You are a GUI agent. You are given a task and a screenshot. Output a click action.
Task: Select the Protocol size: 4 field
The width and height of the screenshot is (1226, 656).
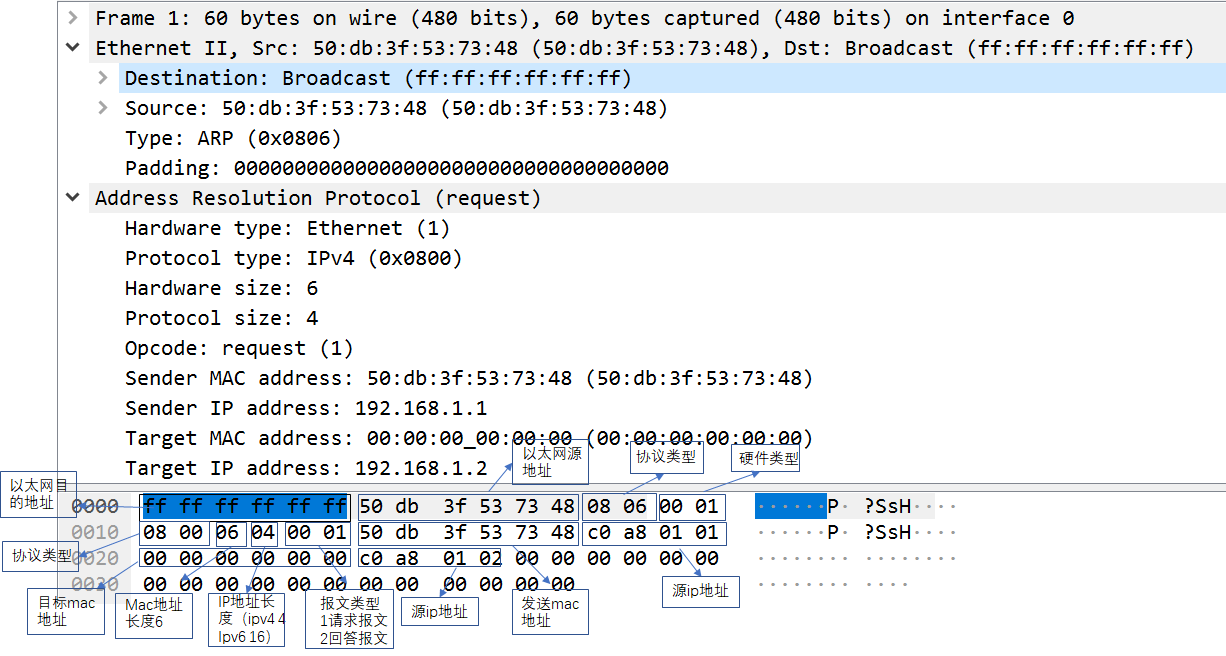click(x=221, y=318)
